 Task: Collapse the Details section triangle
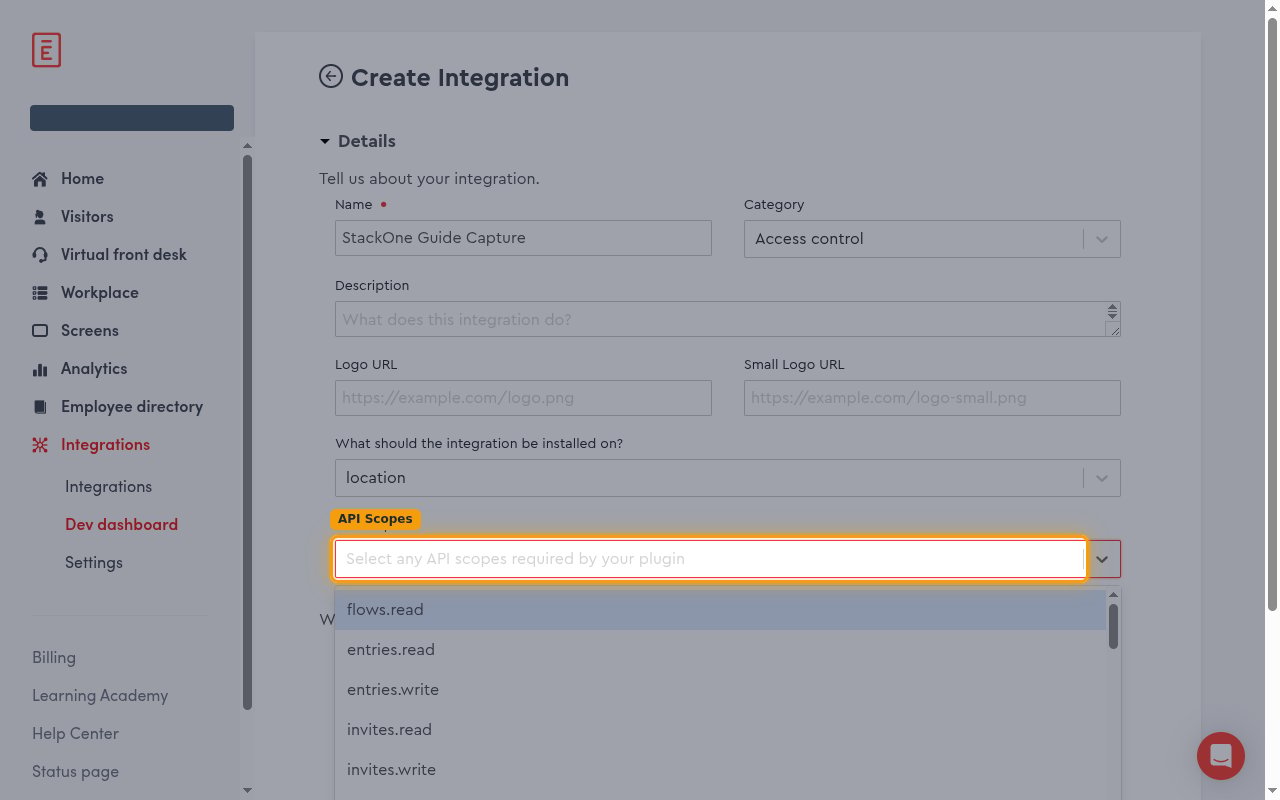pyautogui.click(x=325, y=142)
